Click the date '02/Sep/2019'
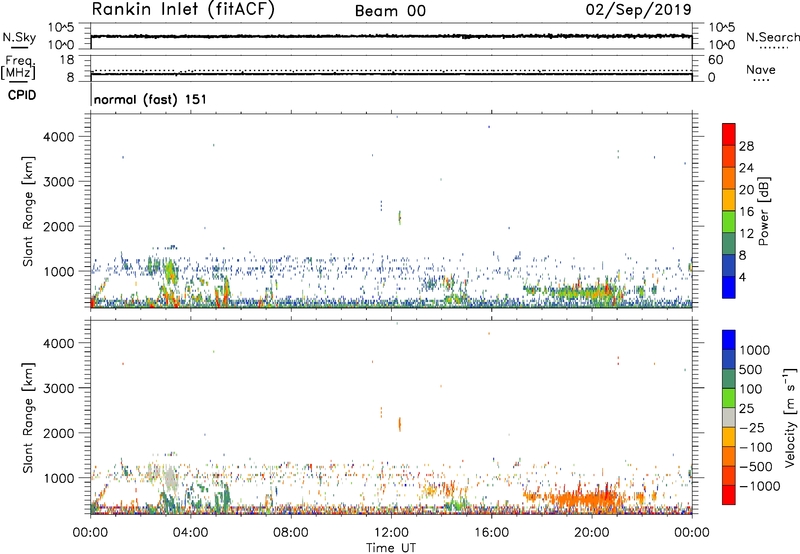This screenshot has height=554, width=800. coord(638,10)
